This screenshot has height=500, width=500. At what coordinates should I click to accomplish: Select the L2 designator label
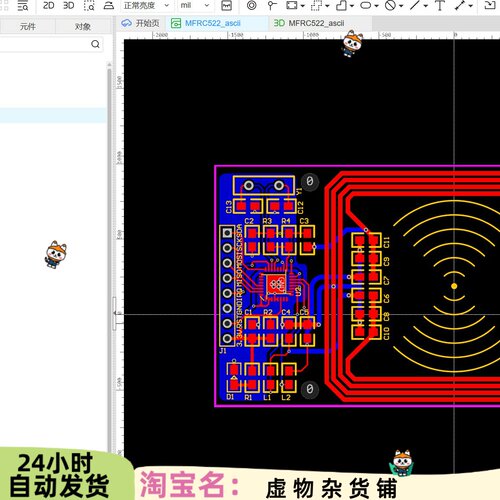click(286, 397)
